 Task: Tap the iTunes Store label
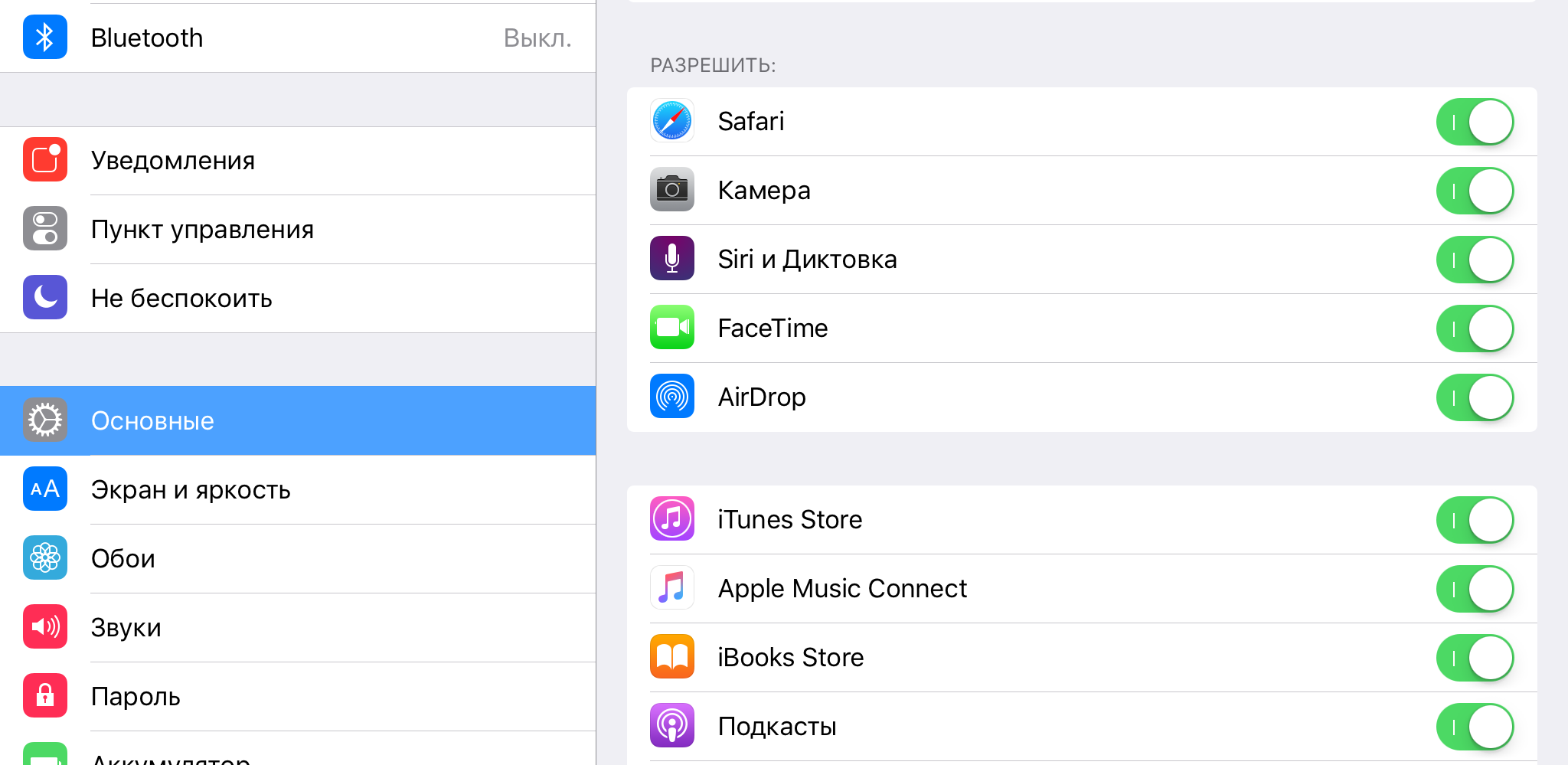790,519
